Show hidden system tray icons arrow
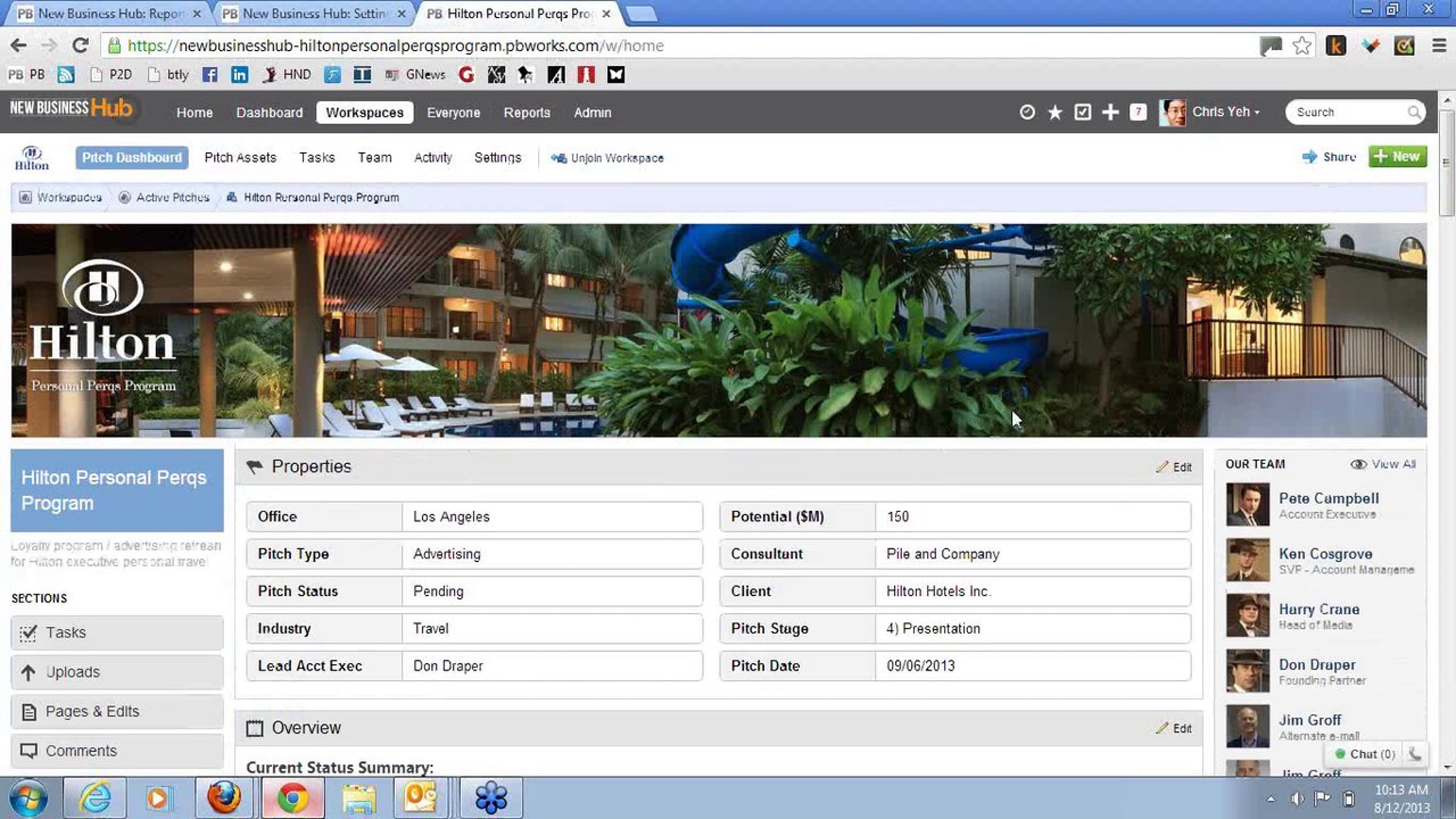1456x819 pixels. point(1270,800)
